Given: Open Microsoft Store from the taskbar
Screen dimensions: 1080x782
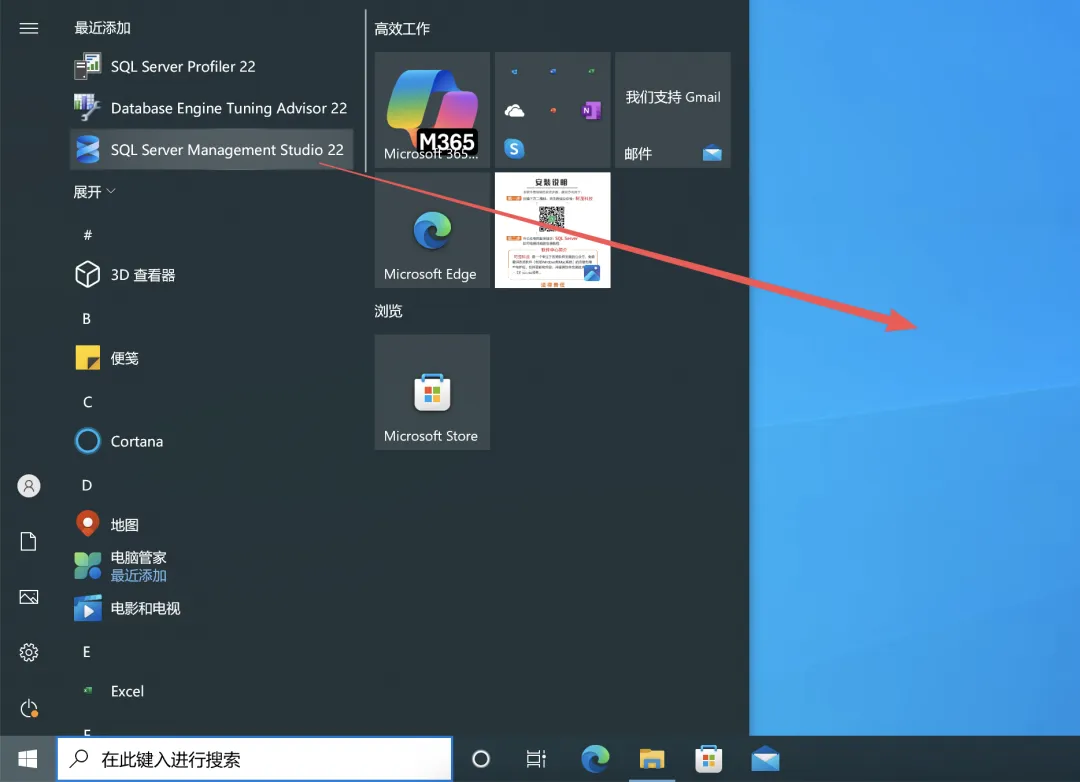Looking at the screenshot, I should pos(708,759).
